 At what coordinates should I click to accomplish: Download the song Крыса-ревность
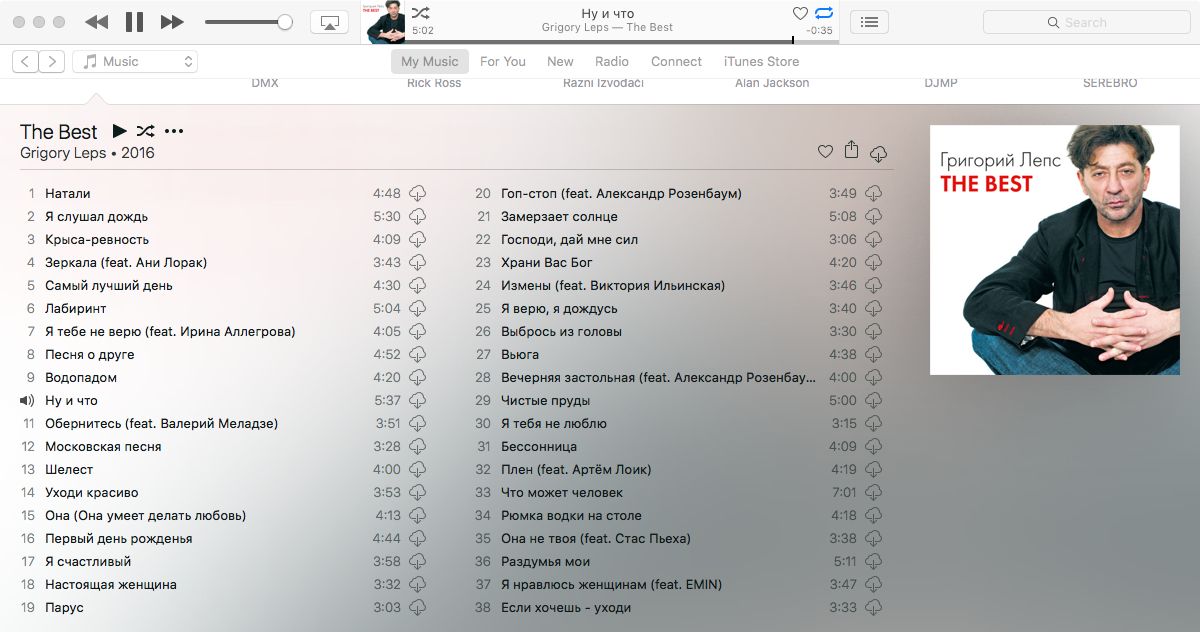tap(418, 240)
